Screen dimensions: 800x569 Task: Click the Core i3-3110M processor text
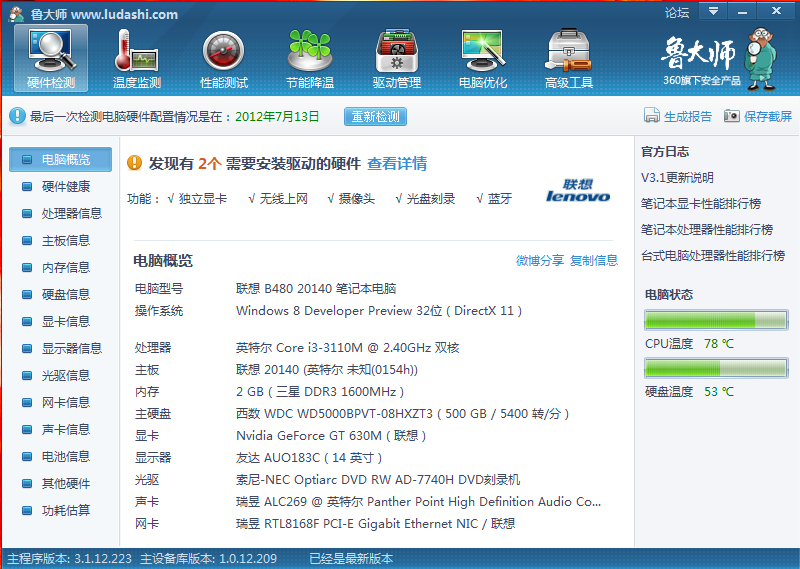coord(347,348)
